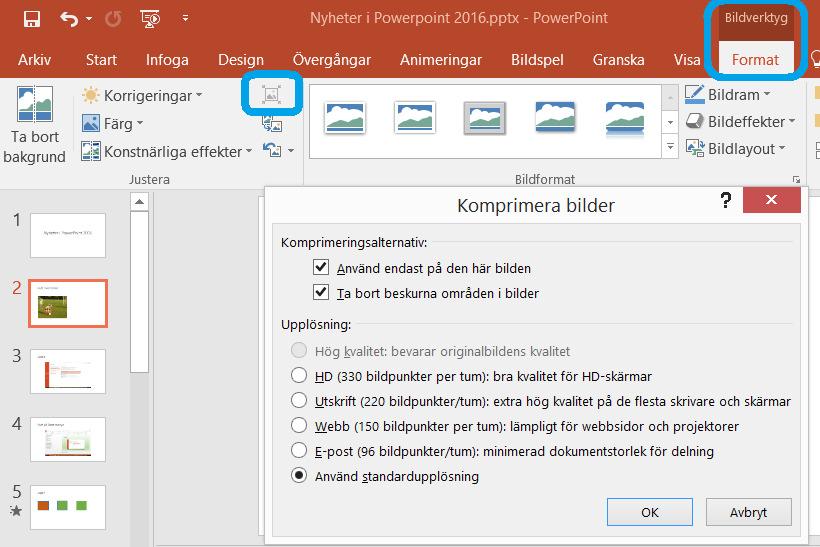The height and width of the screenshot is (547, 820).
Task: Select slide 5 thumbnail
Action: point(68,507)
